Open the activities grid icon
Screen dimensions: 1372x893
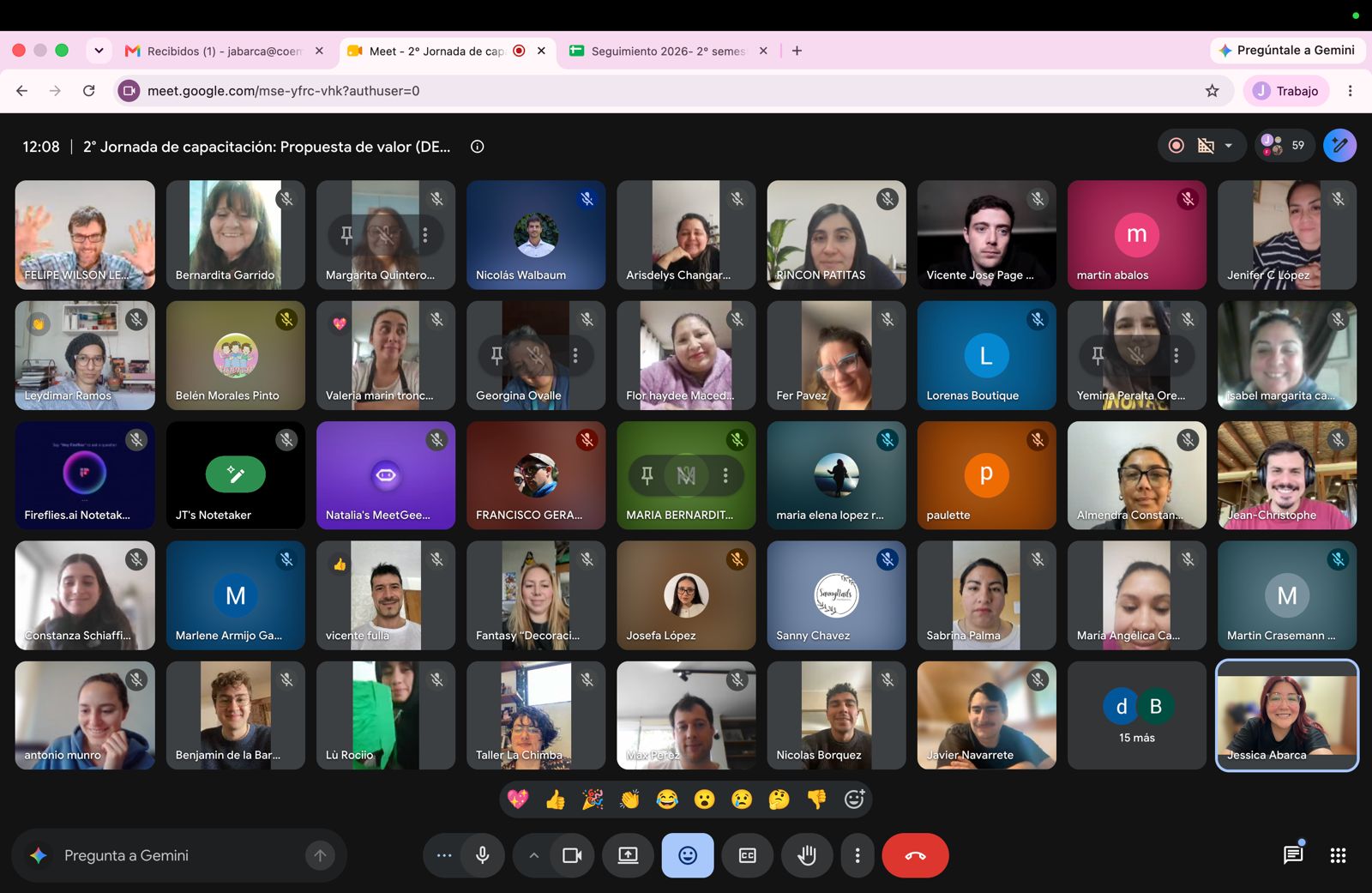[1338, 855]
